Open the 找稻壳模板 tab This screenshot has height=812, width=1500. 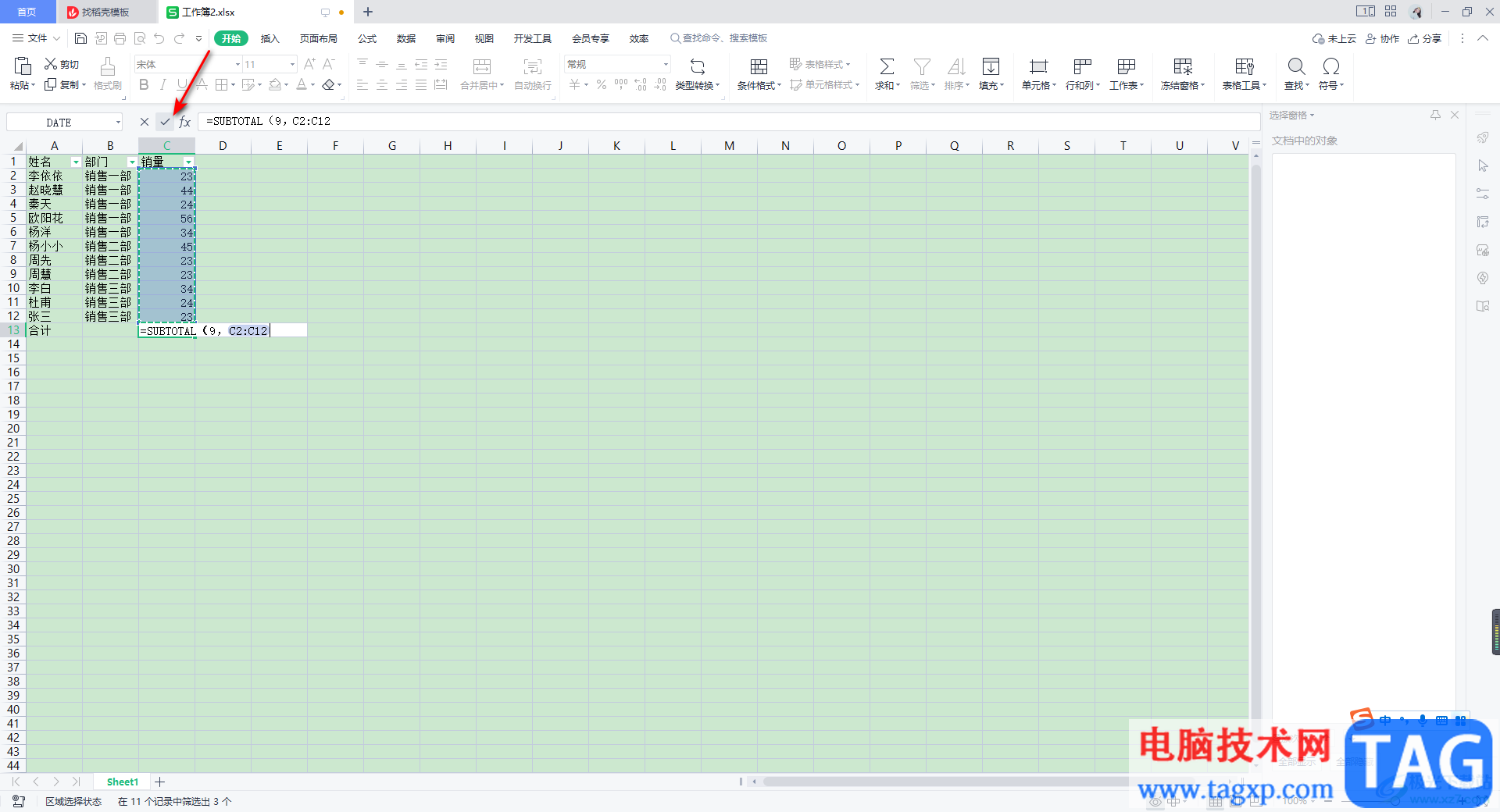point(105,12)
